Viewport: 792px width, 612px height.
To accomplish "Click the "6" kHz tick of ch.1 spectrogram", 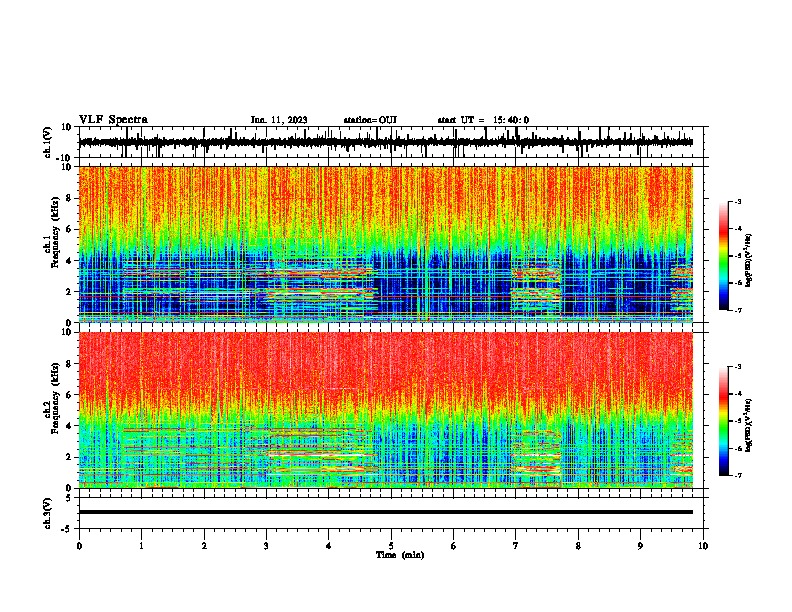I will pos(69,230).
